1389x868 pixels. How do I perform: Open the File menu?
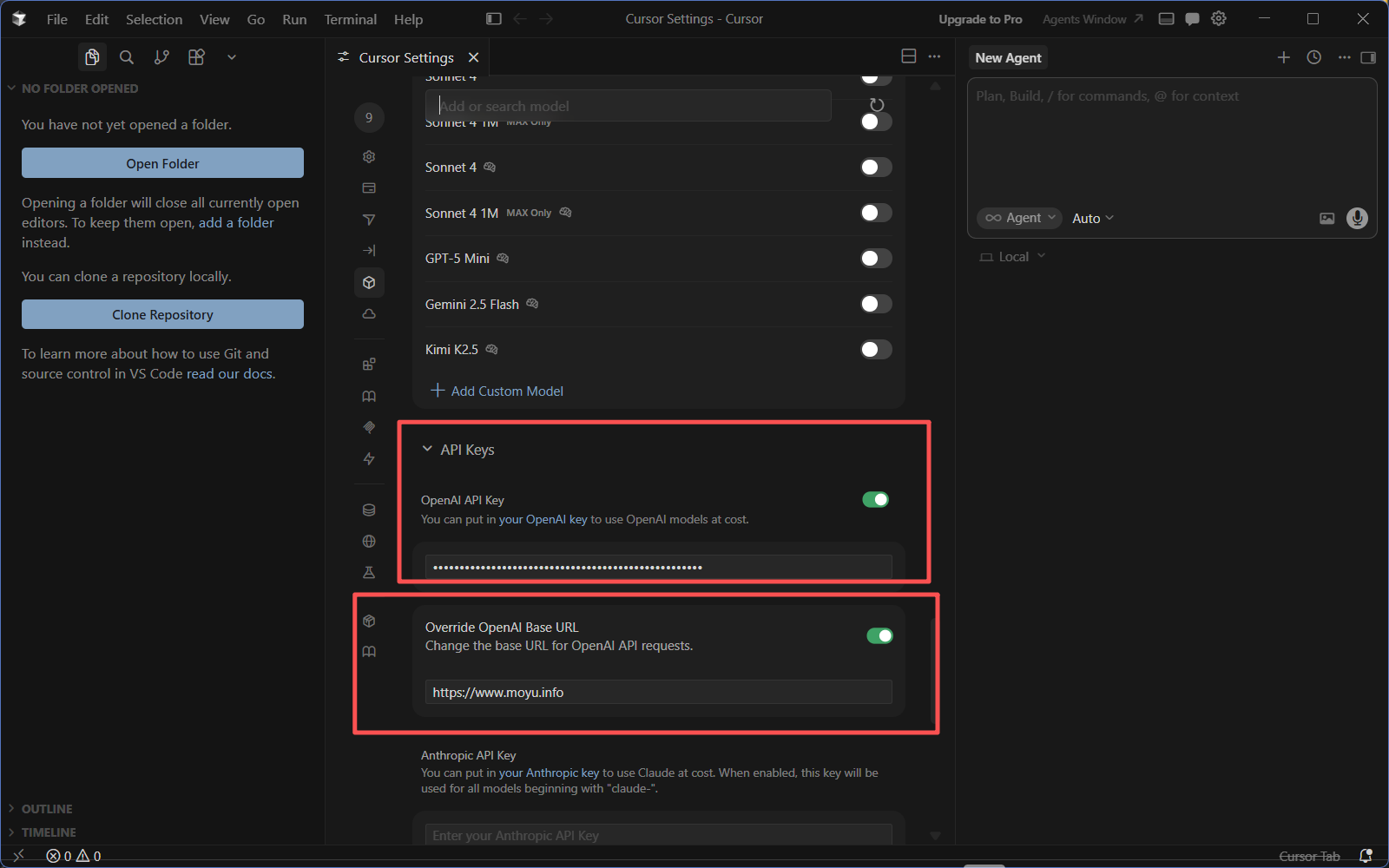point(57,19)
